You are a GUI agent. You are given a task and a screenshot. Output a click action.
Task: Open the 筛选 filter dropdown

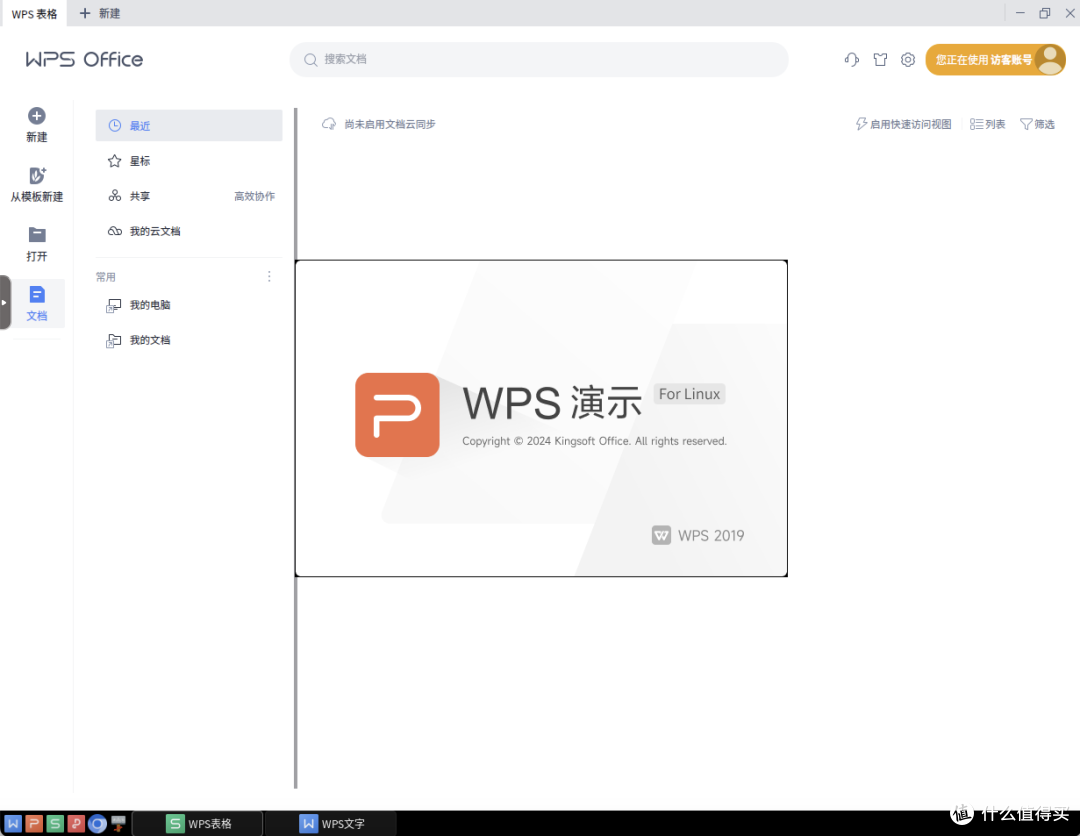click(x=1037, y=124)
